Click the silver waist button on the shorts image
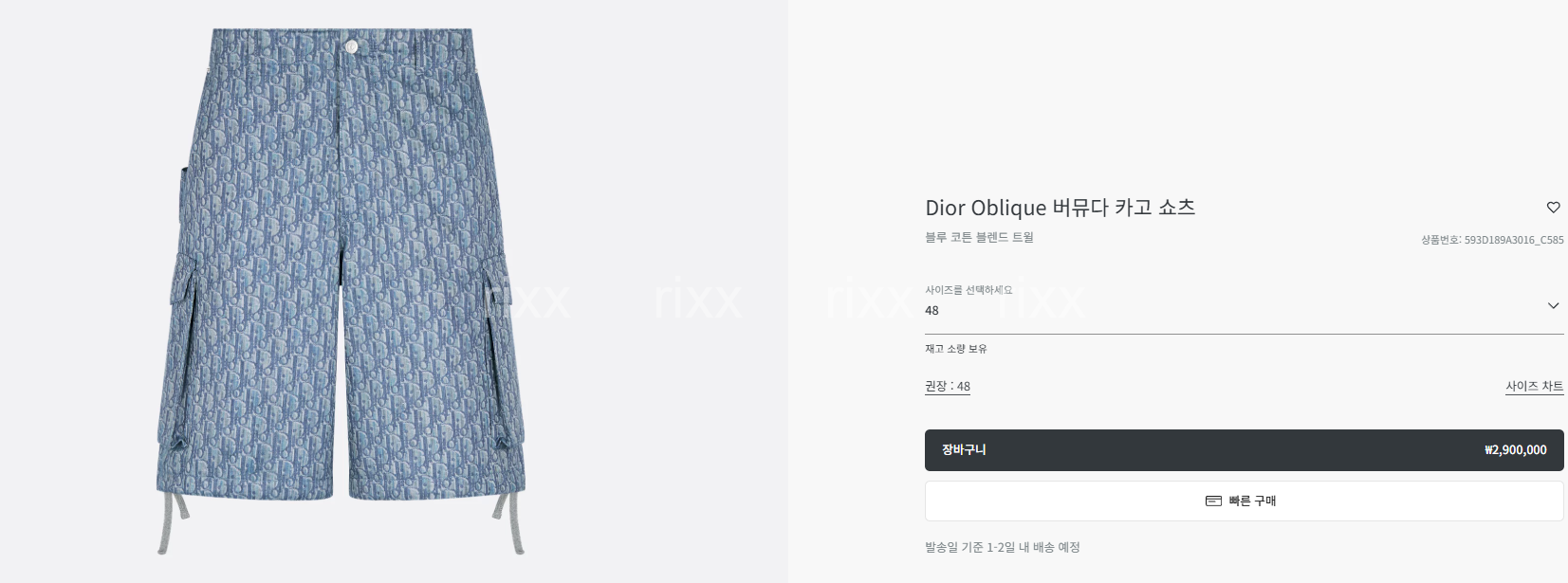This screenshot has width=1568, height=583. (352, 46)
